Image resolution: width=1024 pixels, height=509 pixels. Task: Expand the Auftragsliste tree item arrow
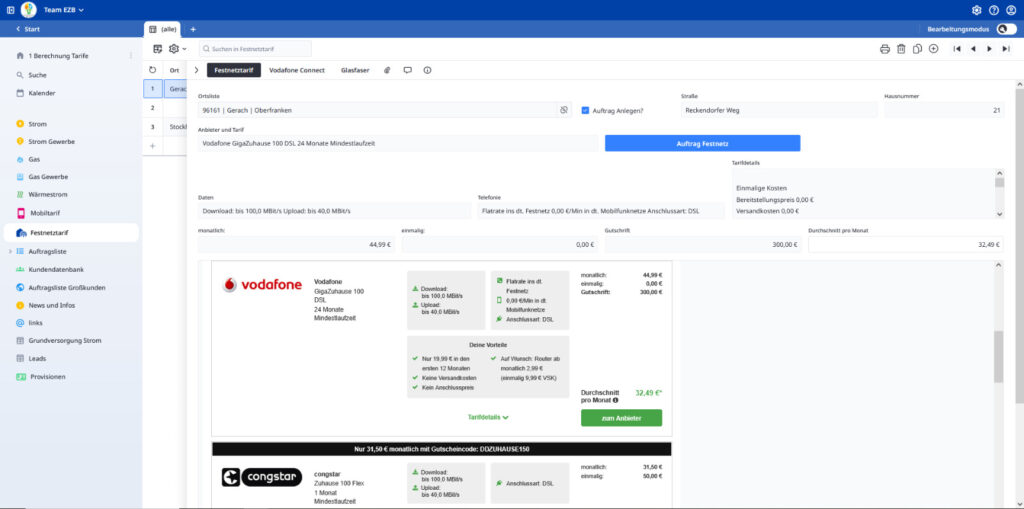point(9,252)
